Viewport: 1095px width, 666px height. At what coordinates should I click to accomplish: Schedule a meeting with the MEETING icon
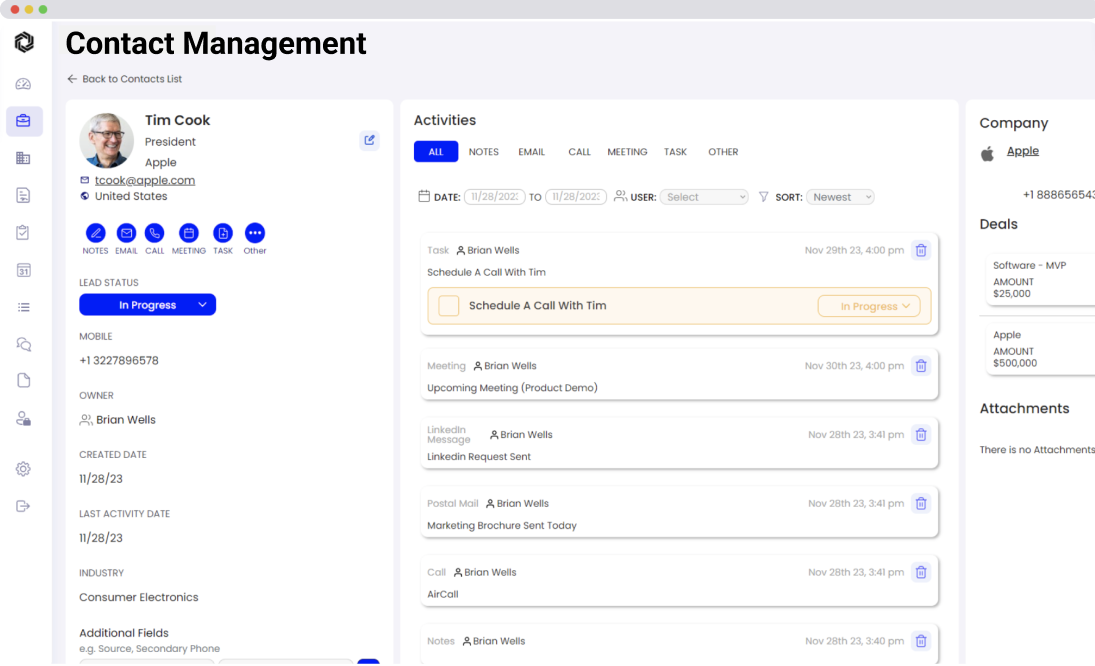click(189, 233)
